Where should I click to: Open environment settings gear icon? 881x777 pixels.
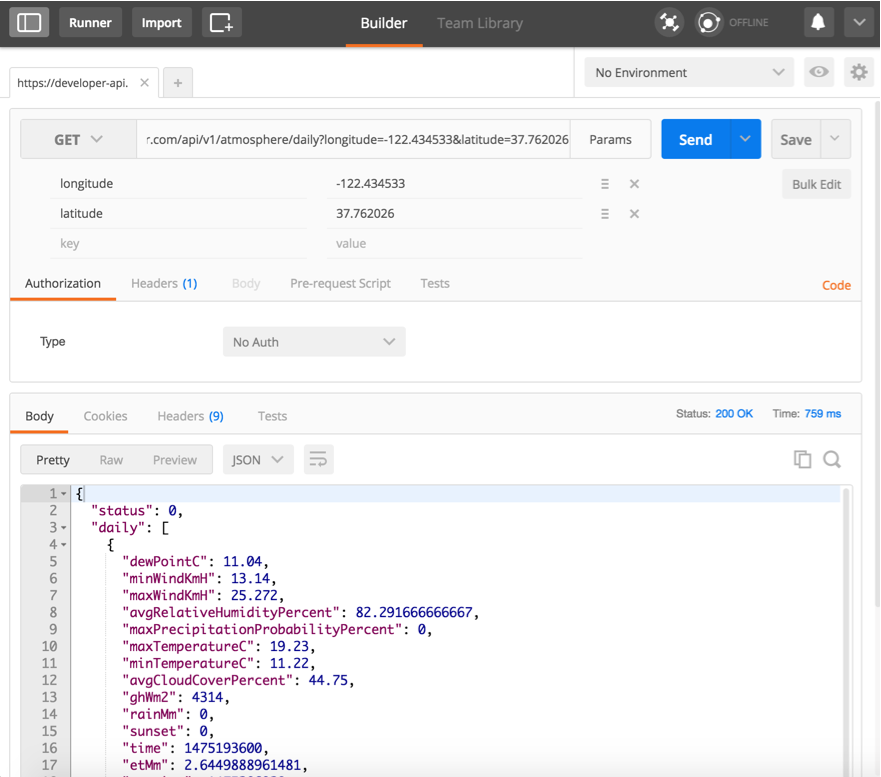(x=858, y=72)
